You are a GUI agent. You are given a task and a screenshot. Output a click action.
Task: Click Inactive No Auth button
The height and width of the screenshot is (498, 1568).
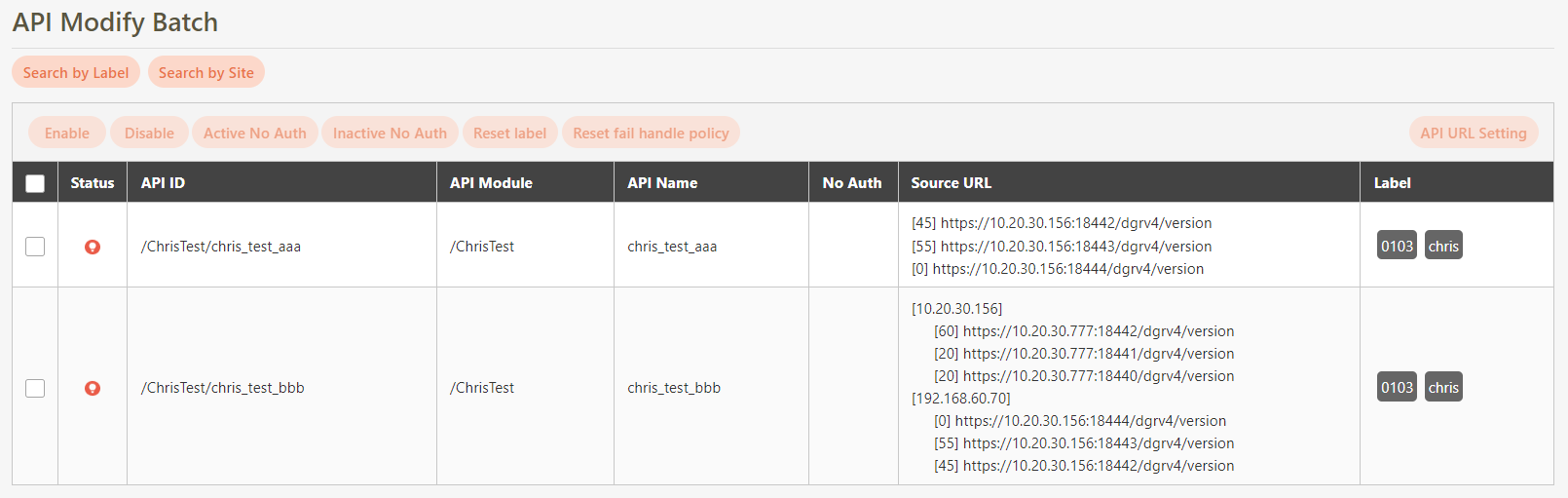390,133
